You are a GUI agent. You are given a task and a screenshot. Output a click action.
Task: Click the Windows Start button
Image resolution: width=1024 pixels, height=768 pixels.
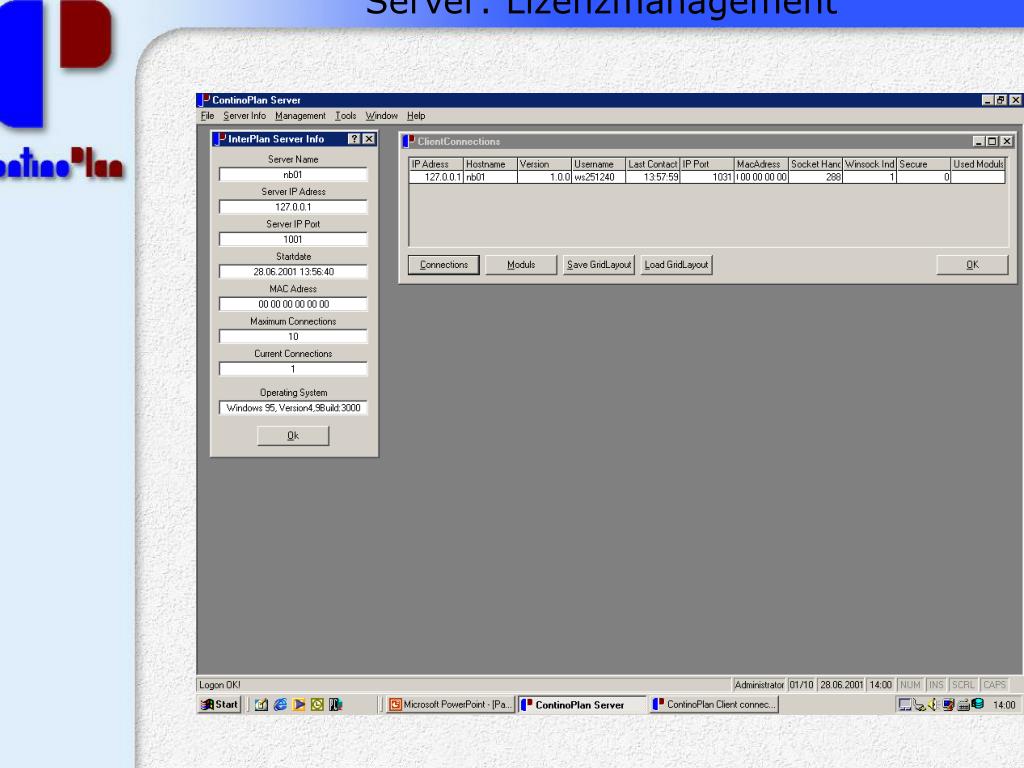point(219,705)
